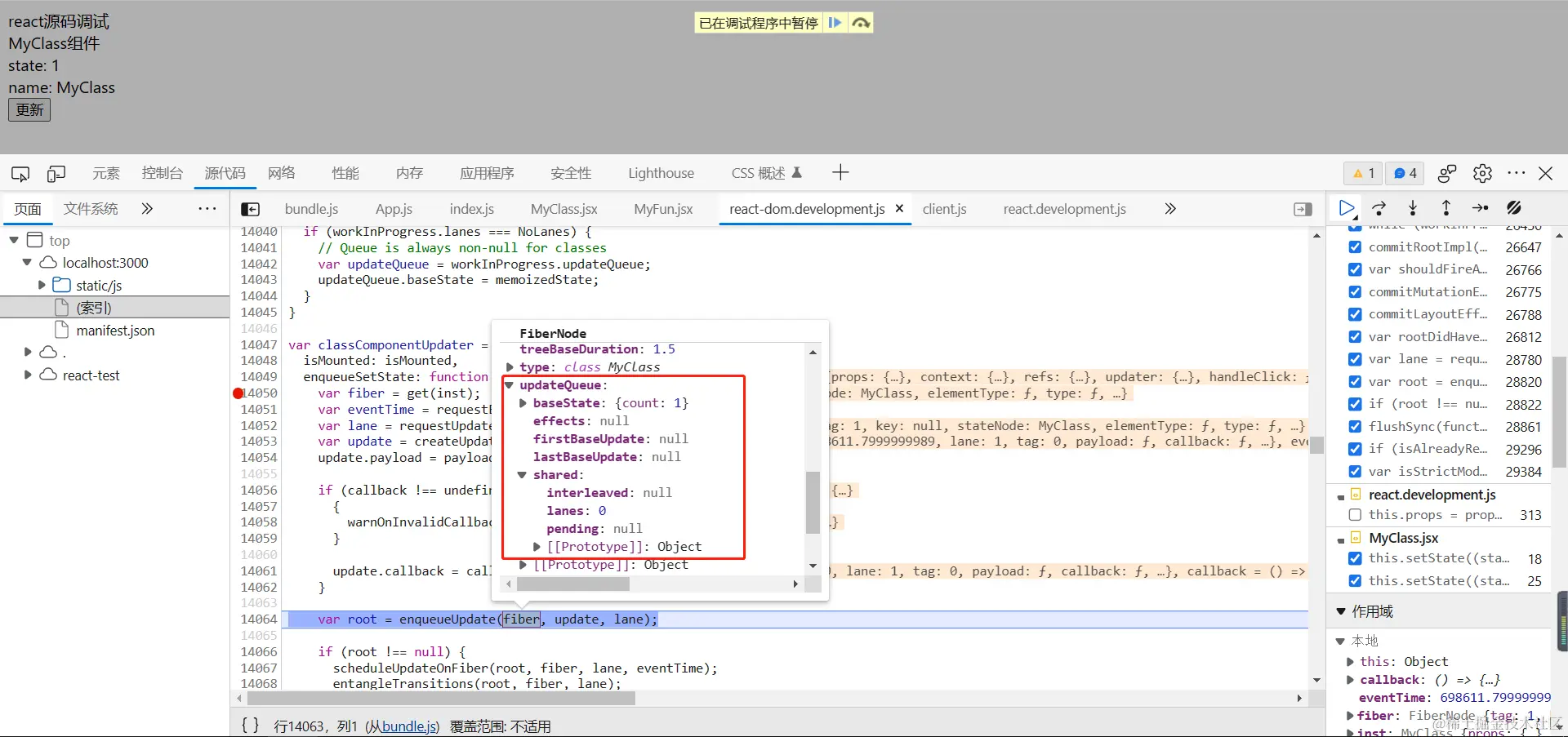The image size is (1568, 737).
Task: Uncheck flushSync breakpoint at 28861
Action: [x=1355, y=427]
